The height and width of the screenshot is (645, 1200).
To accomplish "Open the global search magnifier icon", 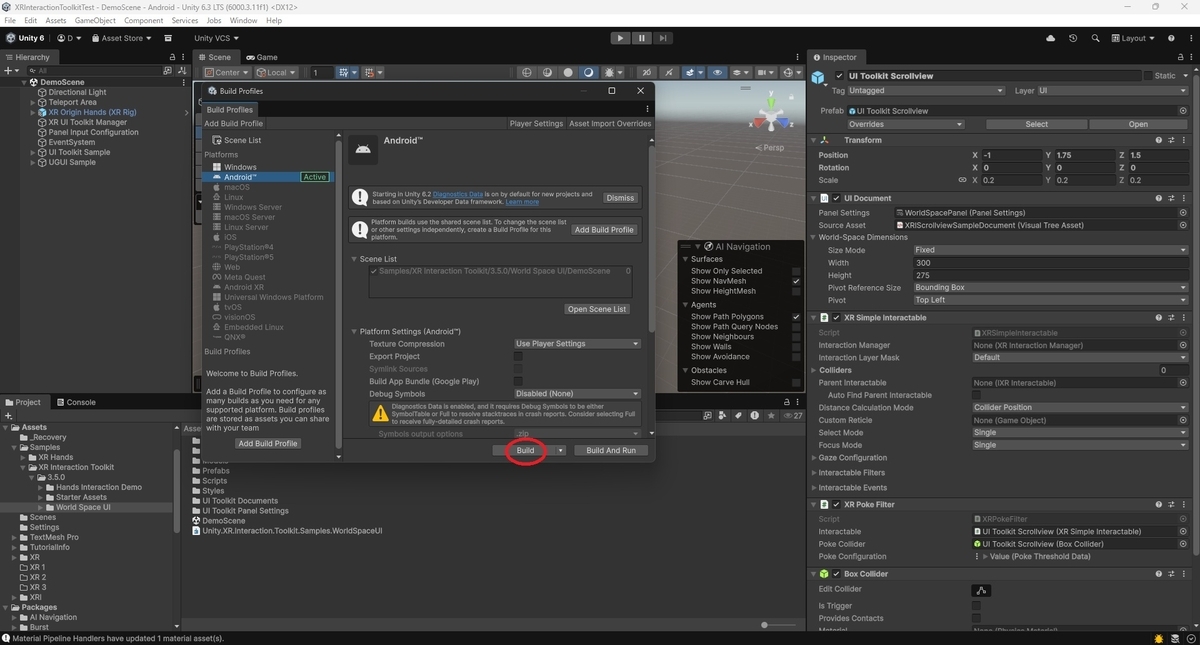I will 1095,38.
